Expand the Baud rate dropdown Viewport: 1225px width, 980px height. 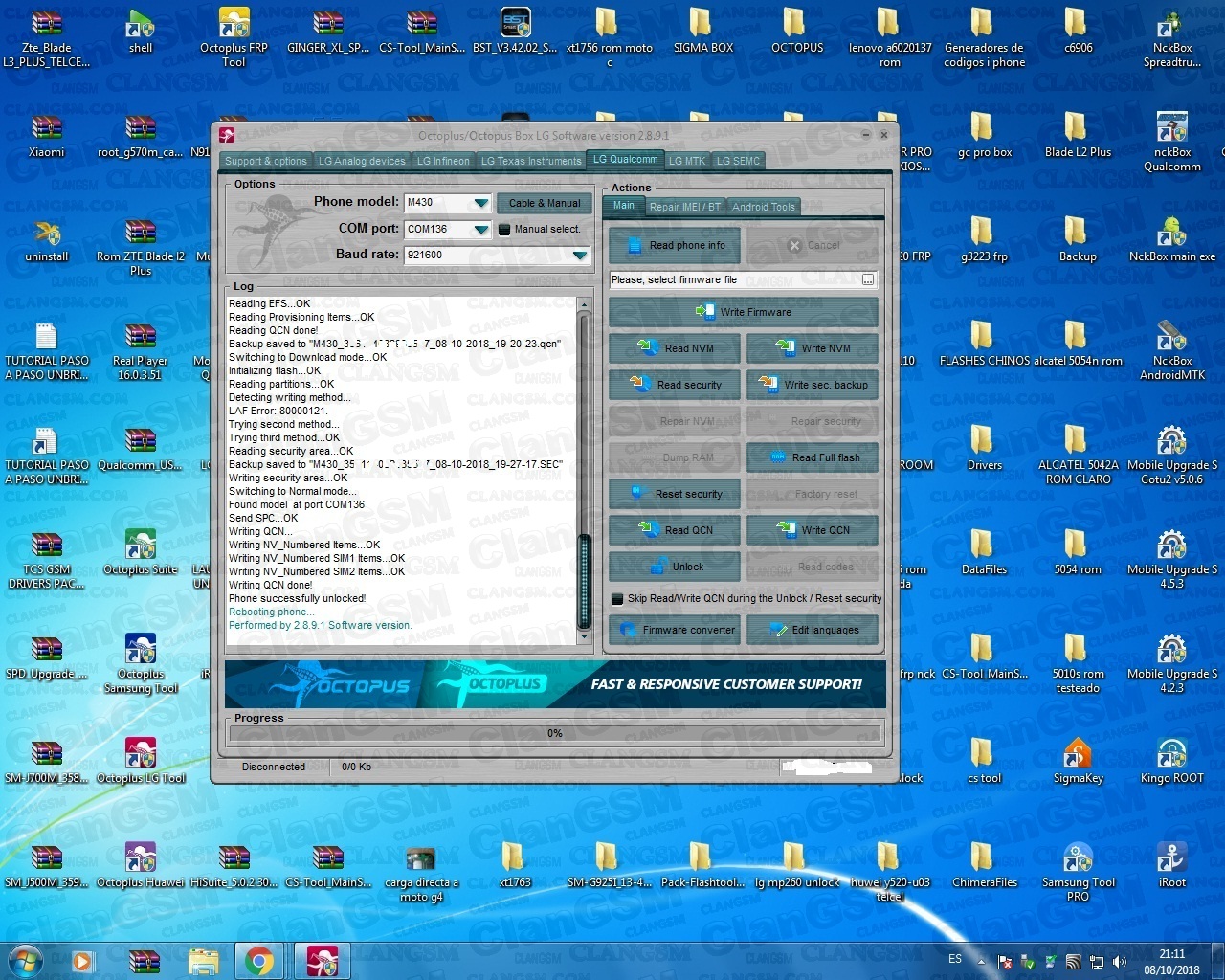pyautogui.click(x=579, y=255)
